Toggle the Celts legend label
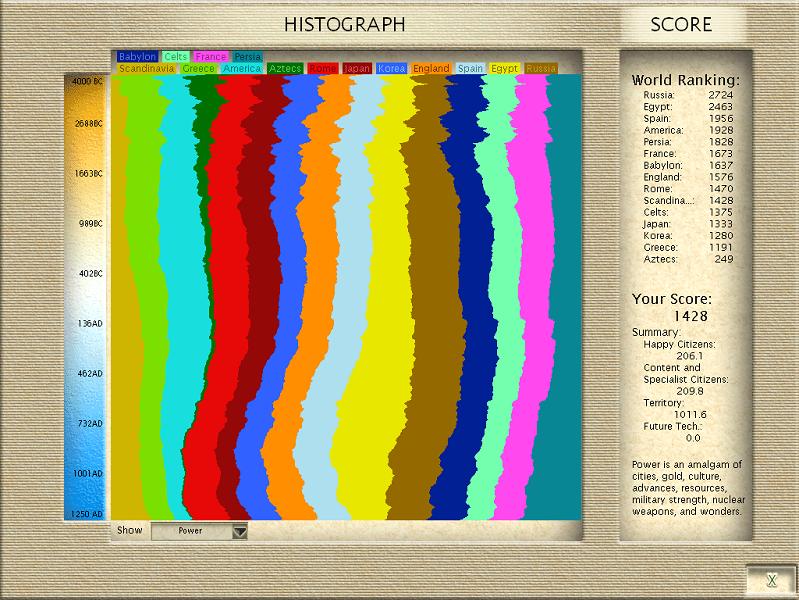799x600 pixels. pos(176,57)
